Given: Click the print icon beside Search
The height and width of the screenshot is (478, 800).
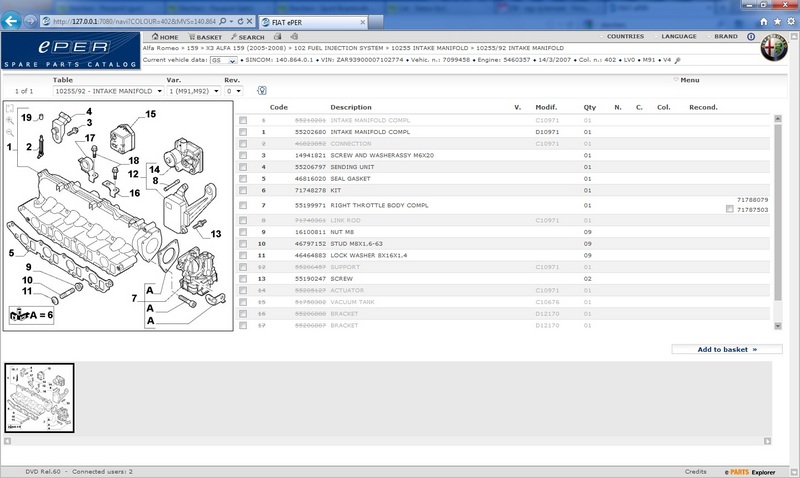Looking at the screenshot, I should pyautogui.click(x=278, y=37).
